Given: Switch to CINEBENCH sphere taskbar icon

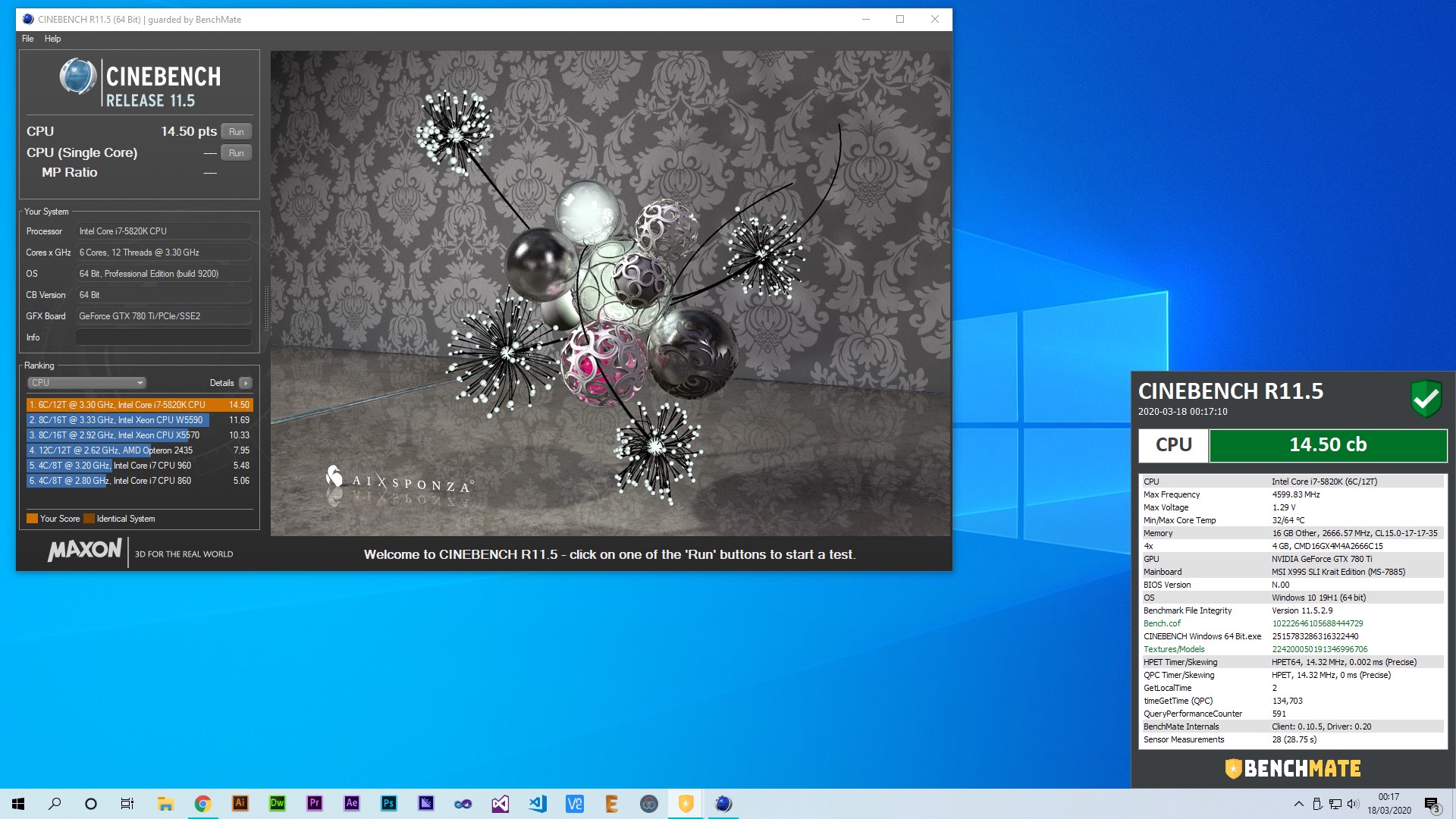Looking at the screenshot, I should [723, 803].
